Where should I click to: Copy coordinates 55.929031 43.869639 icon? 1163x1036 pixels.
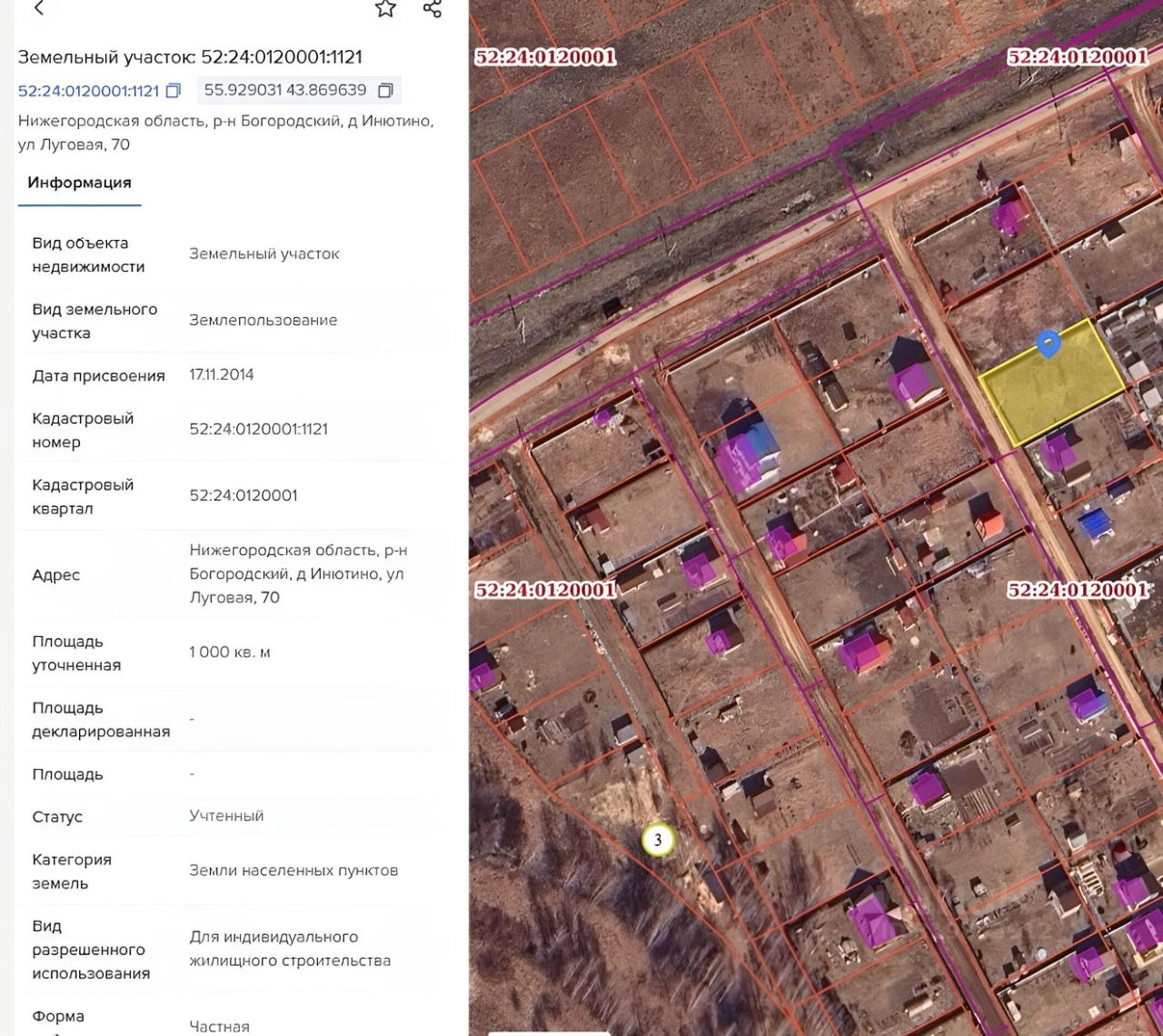385,91
